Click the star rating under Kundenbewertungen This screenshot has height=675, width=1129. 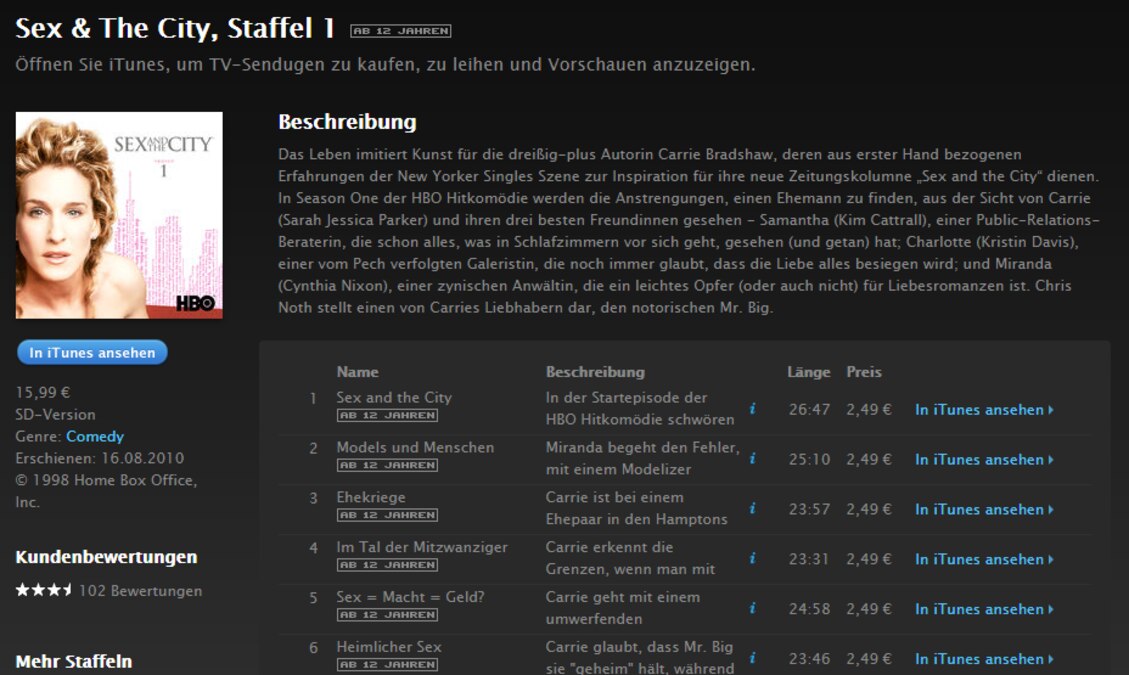click(44, 590)
